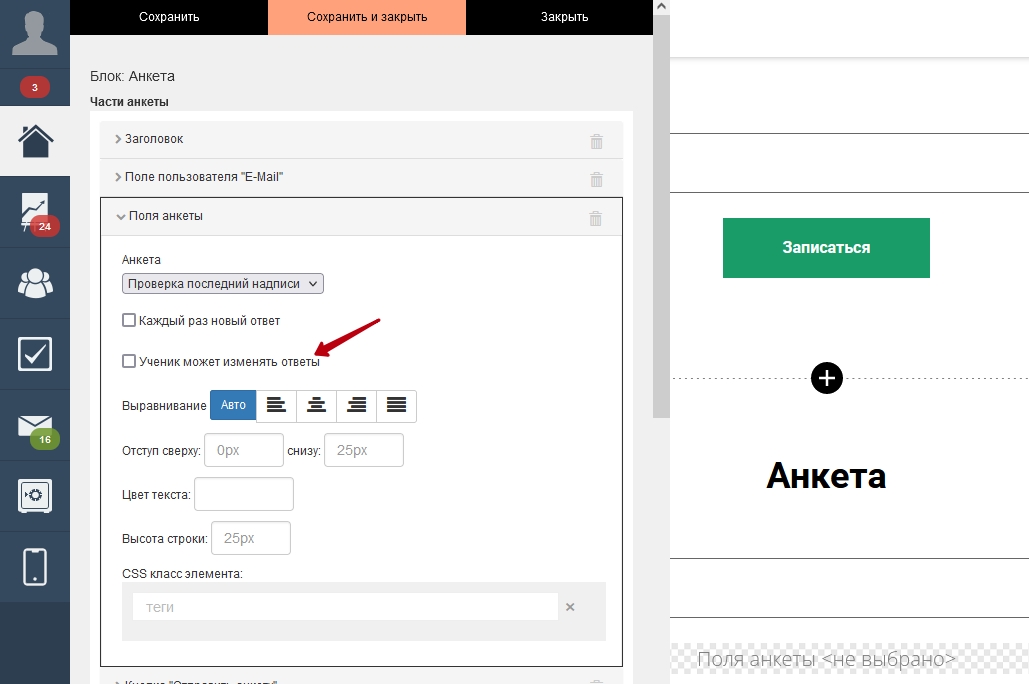Screen dimensions: 1029x684
Task: Click the Цвет текста color field
Action: (243, 494)
